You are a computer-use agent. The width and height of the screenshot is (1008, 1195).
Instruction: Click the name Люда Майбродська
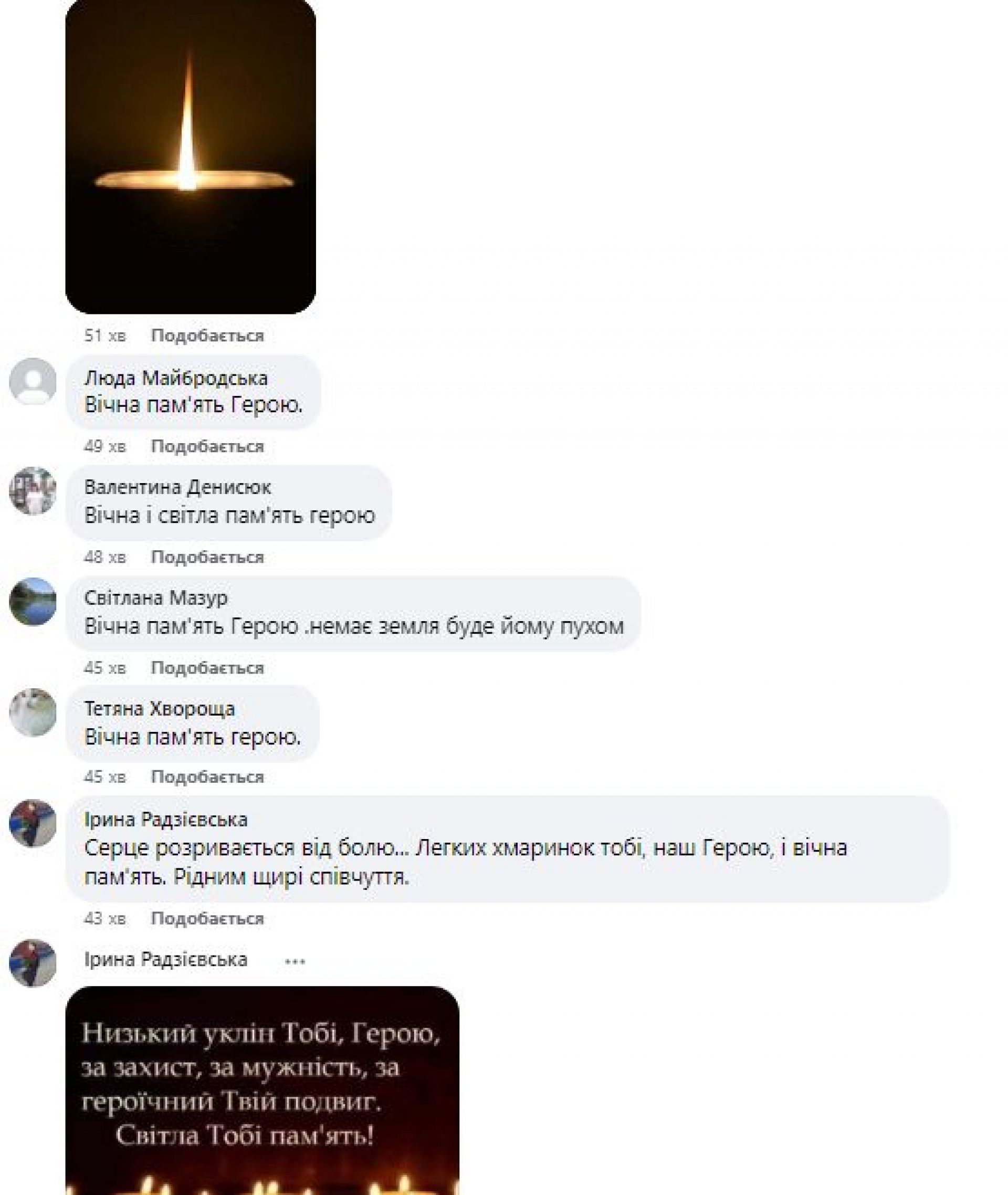176,379
